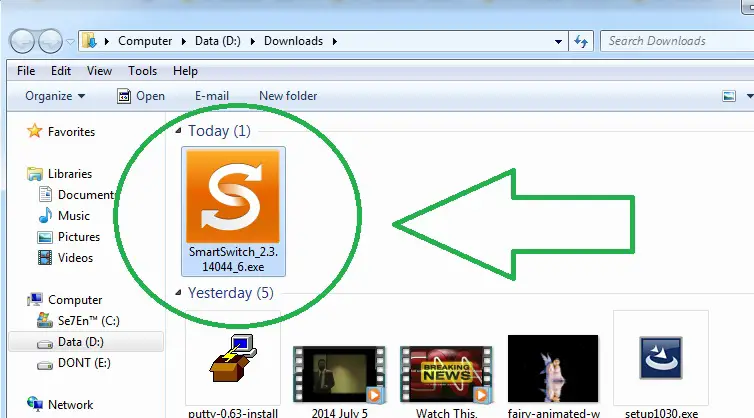Image resolution: width=754 pixels, height=418 pixels.
Task: Click the Videos filmstrip icon
Action: tap(45, 258)
